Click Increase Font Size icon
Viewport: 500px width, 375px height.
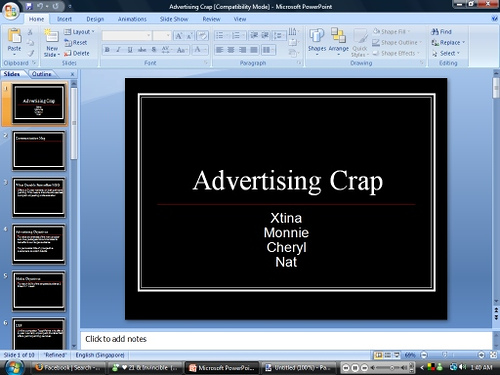point(179,36)
